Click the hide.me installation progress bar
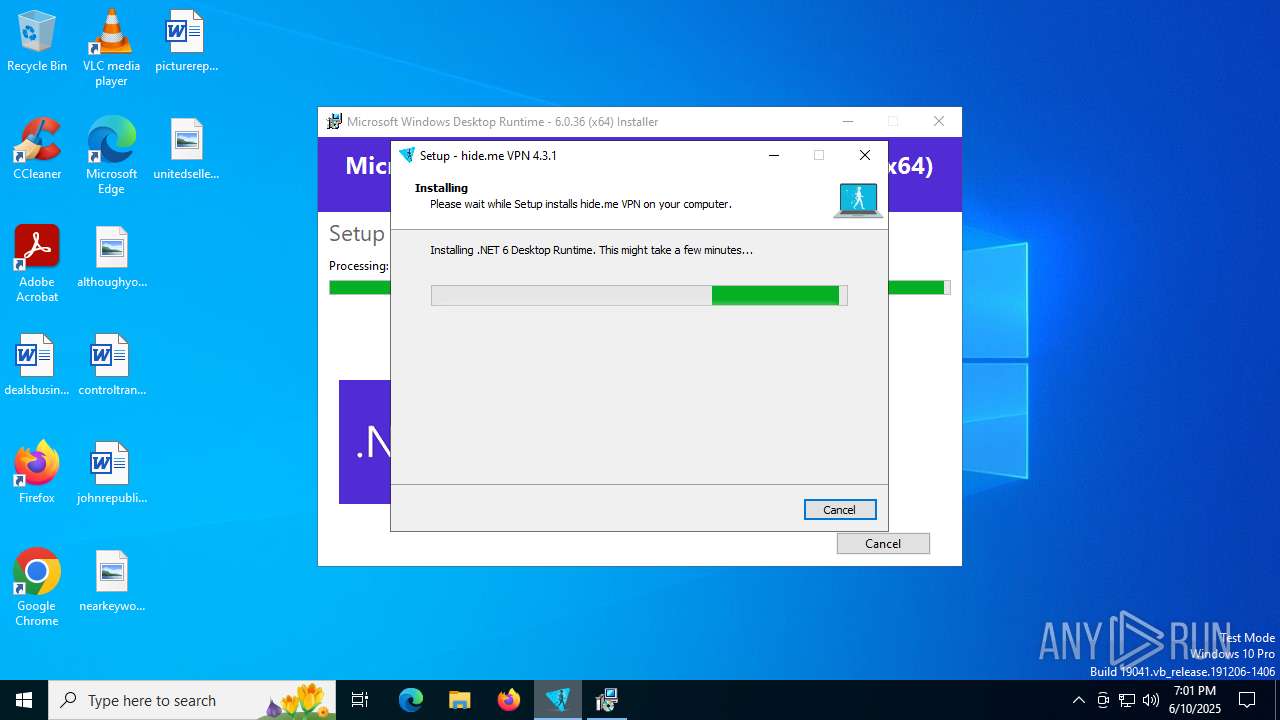This screenshot has height=720, width=1280. 639,295
